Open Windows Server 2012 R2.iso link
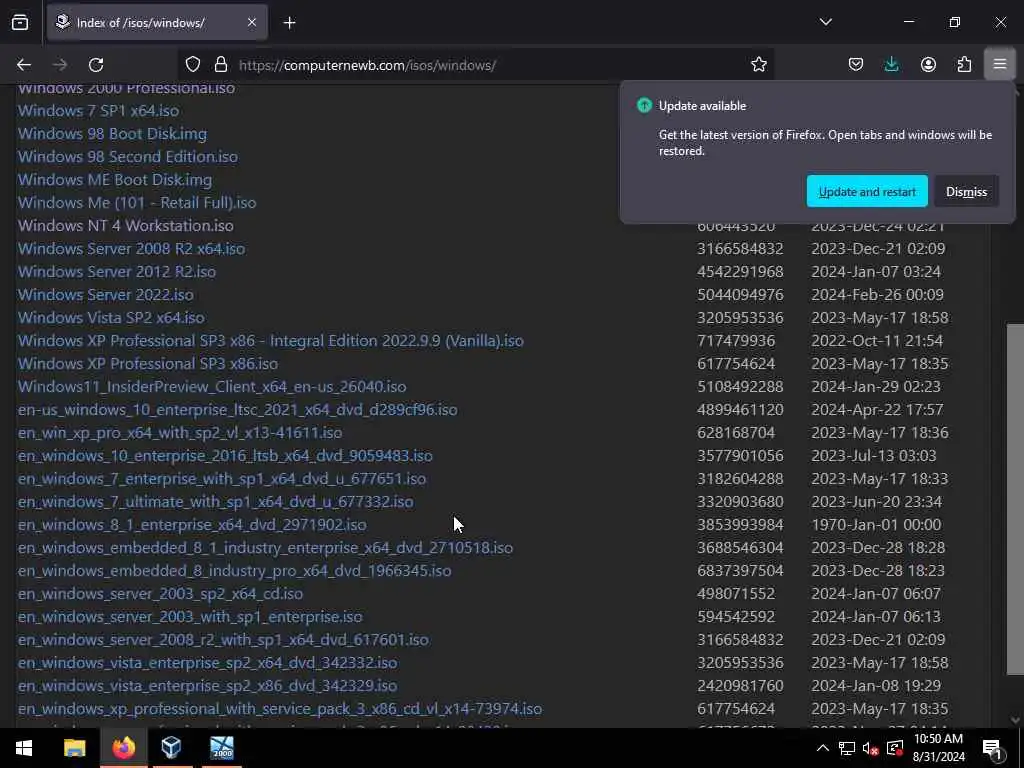Image resolution: width=1024 pixels, height=768 pixels. pos(116,272)
